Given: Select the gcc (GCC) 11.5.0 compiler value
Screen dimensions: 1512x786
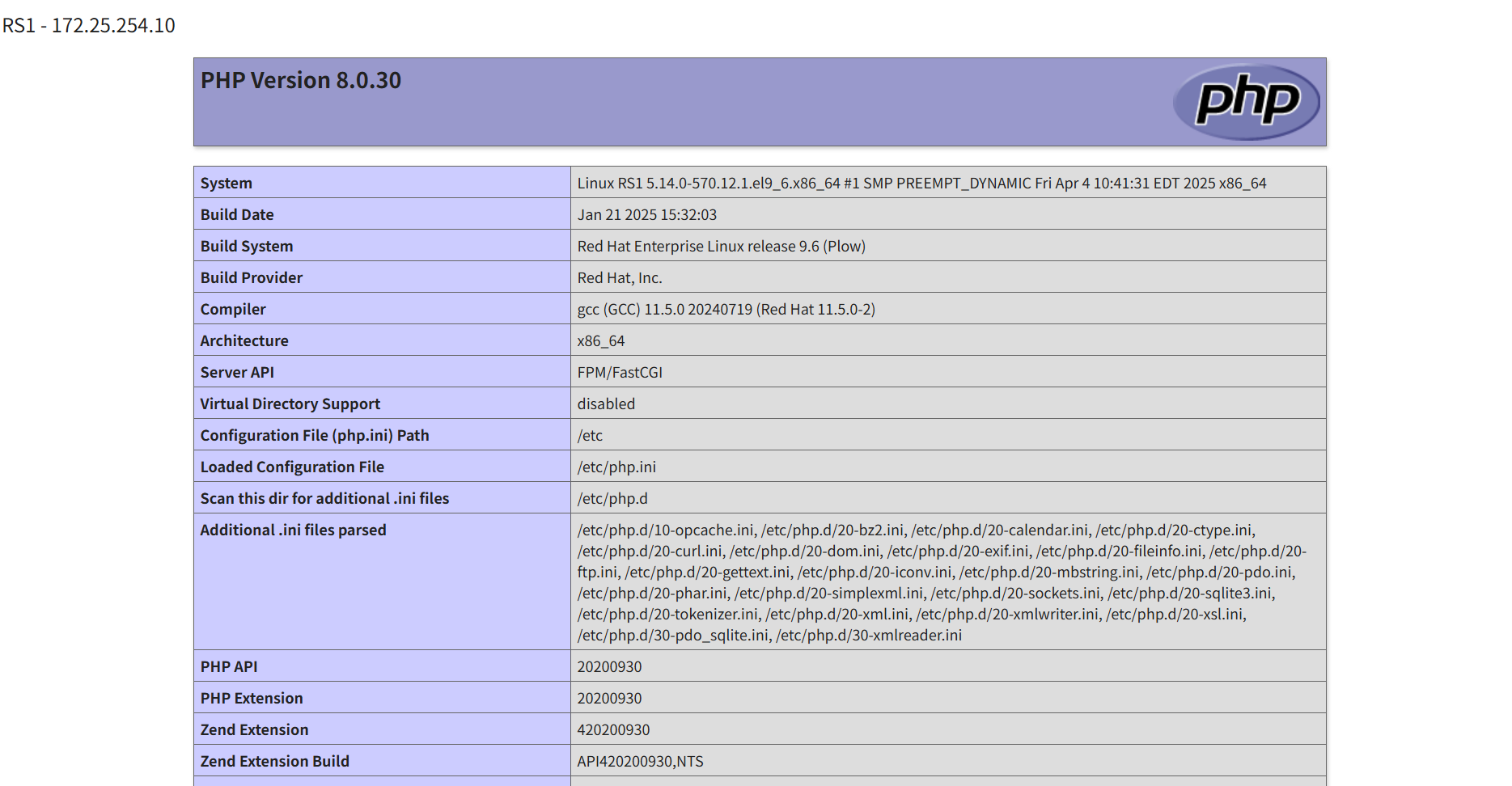Looking at the screenshot, I should pos(726,310).
